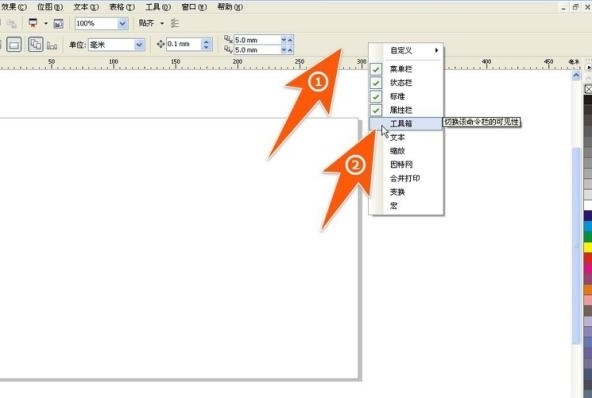Screen dimensions: 592x398
Task: Click the nudge offset arrows icon
Action: pyautogui.click(x=160, y=44)
